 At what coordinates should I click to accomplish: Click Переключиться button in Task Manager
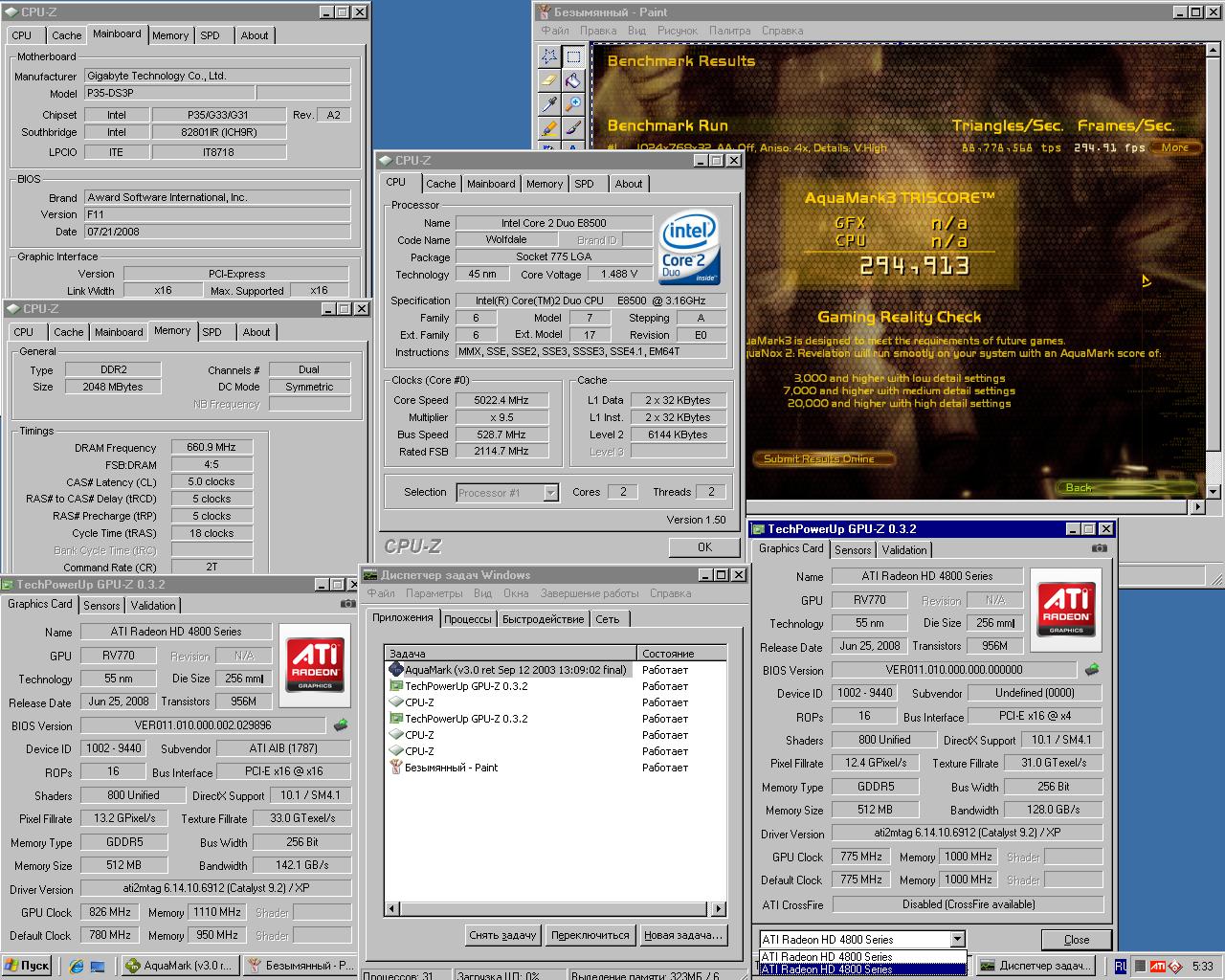(590, 935)
